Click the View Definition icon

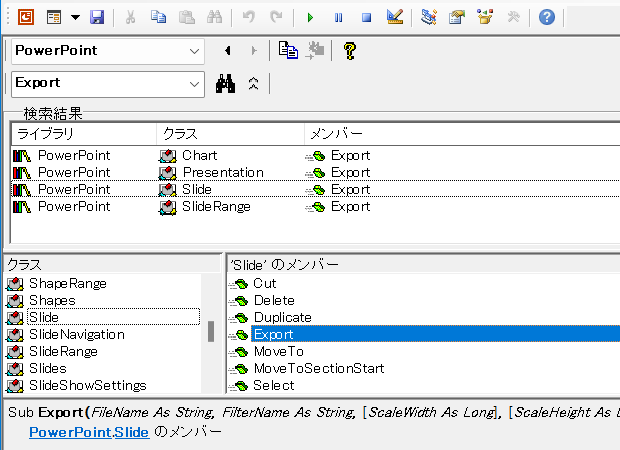315,51
